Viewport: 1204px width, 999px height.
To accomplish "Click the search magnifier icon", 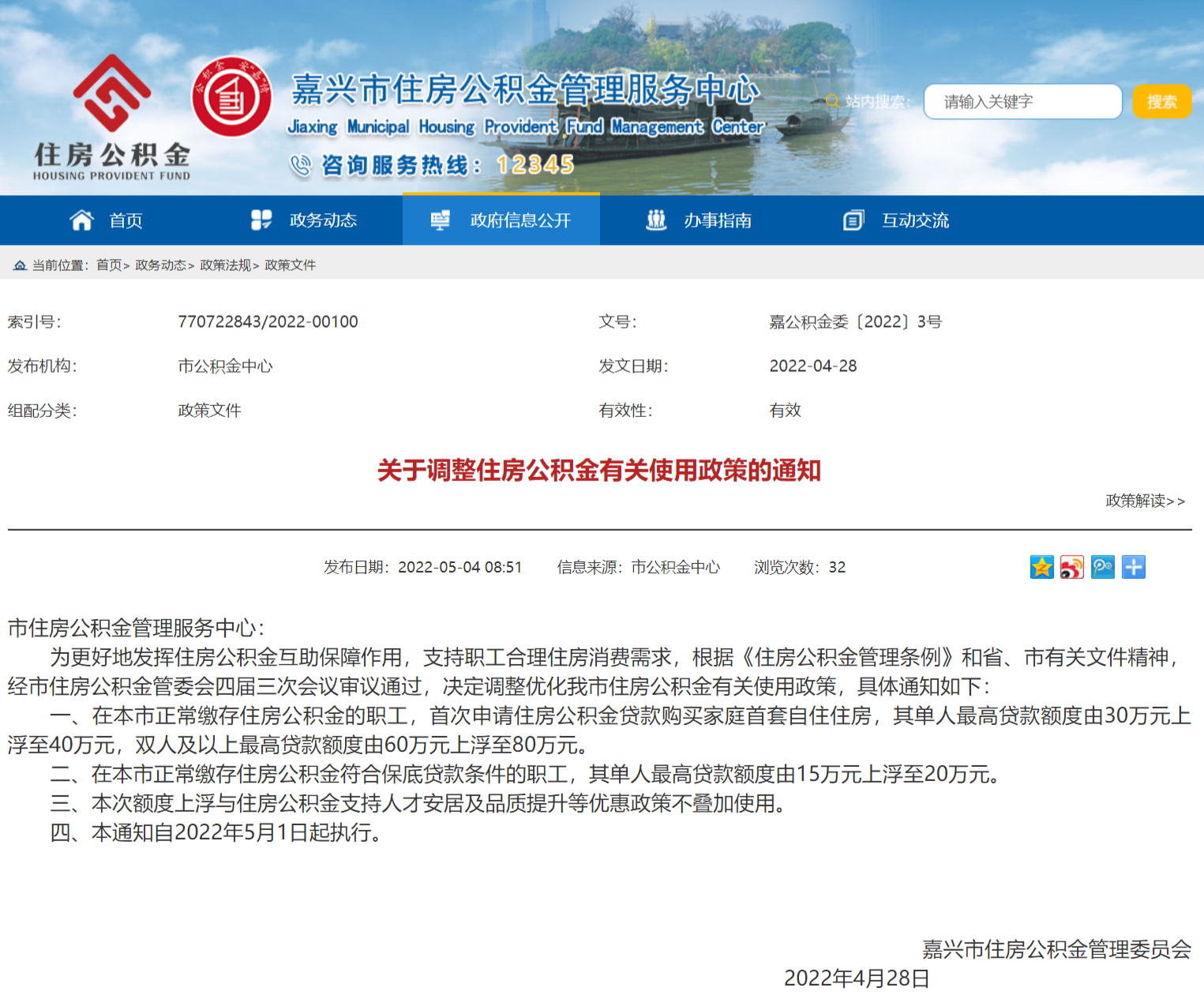I will [x=832, y=101].
